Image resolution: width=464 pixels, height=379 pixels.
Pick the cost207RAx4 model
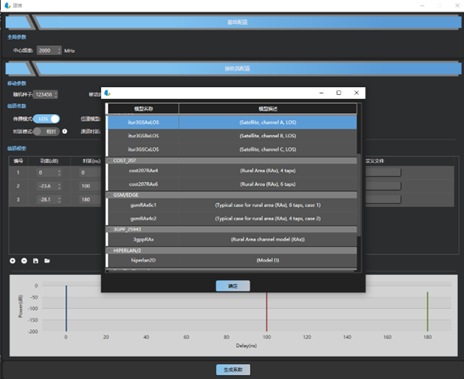click(x=143, y=171)
